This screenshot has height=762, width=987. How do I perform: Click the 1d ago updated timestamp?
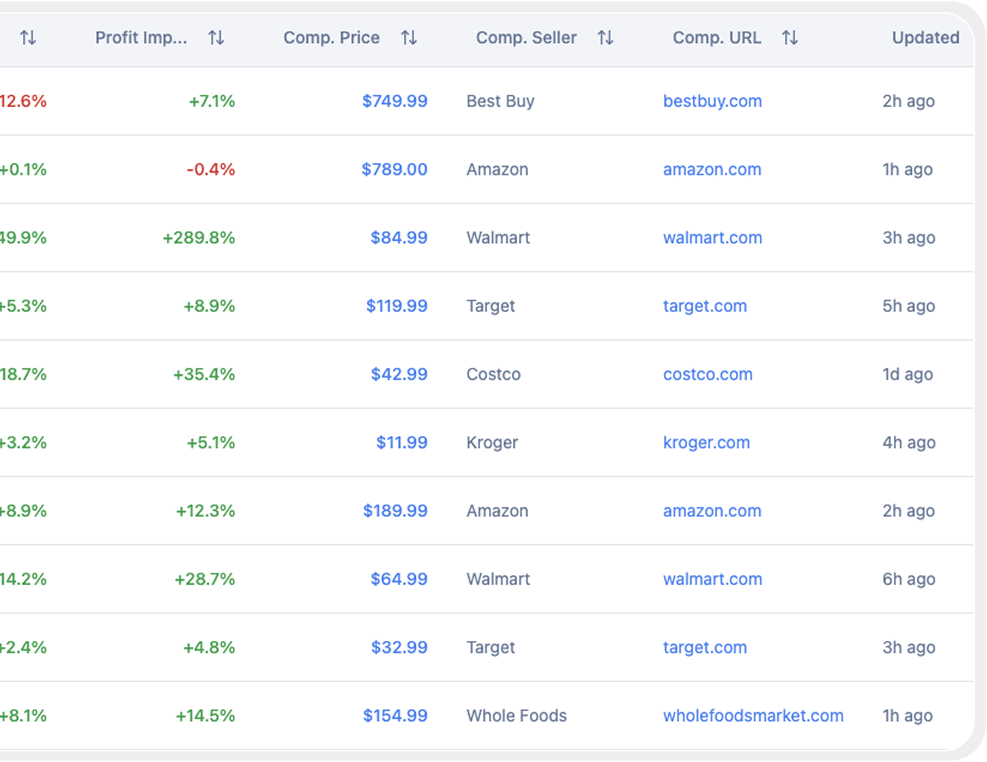pyautogui.click(x=908, y=374)
